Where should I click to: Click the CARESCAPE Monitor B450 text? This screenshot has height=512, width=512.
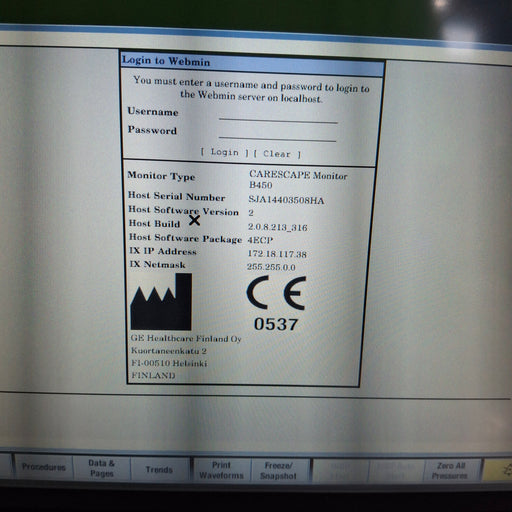298,179
